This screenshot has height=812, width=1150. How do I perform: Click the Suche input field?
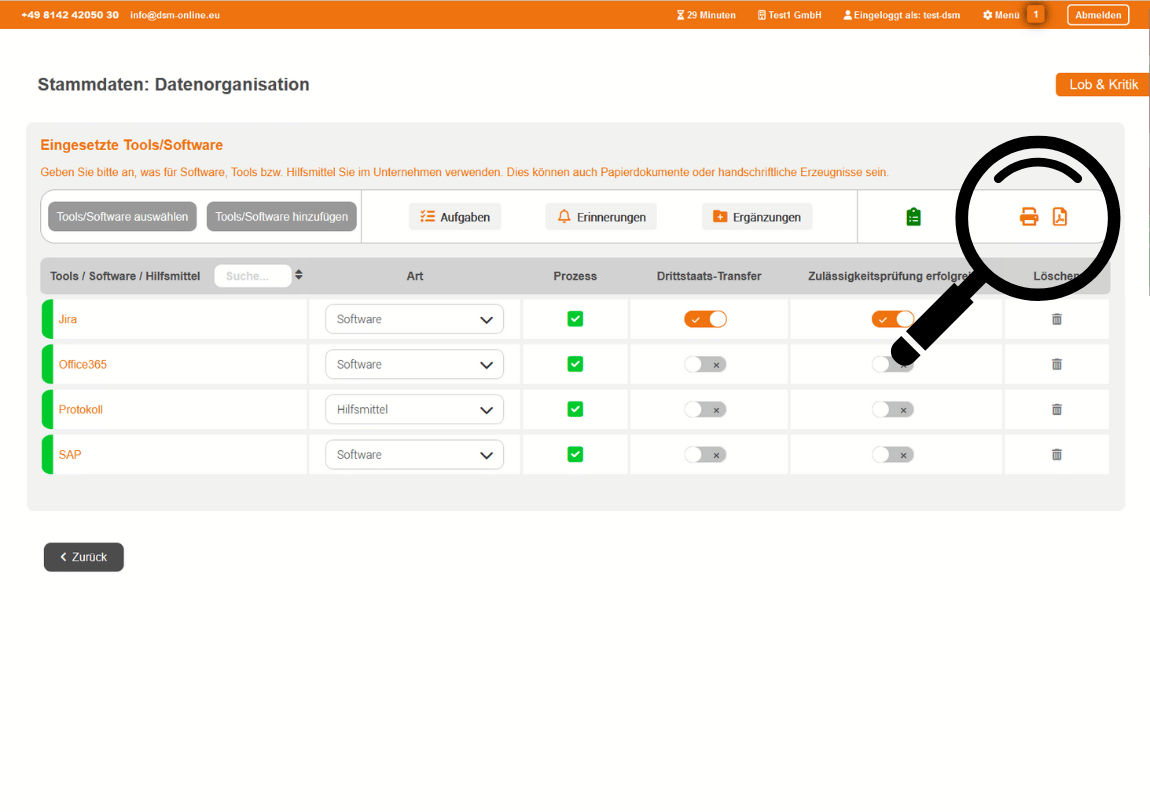click(x=253, y=275)
